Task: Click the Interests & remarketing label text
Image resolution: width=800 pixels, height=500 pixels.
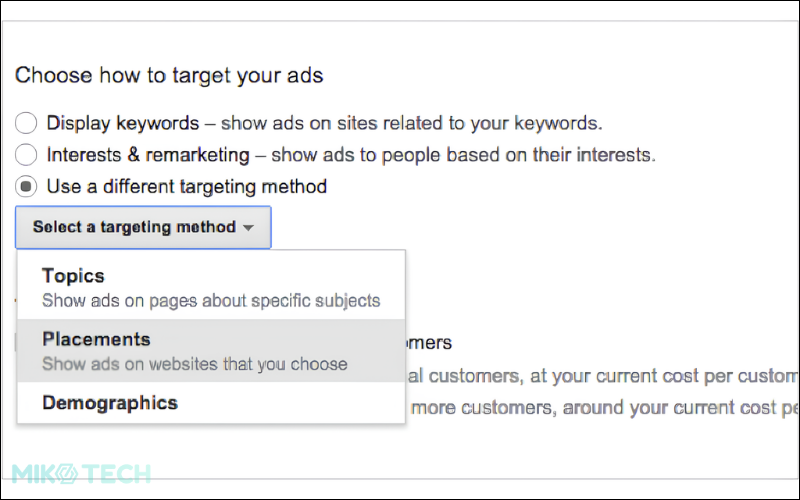Action: point(148,155)
